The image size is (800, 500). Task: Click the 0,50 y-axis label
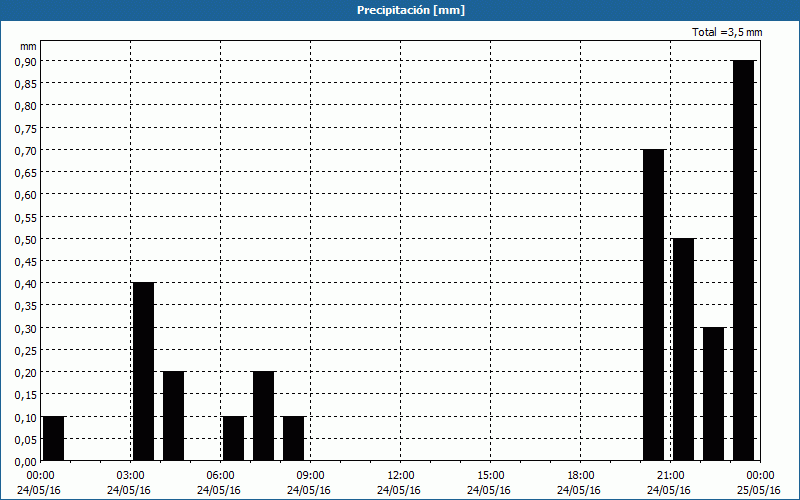click(26, 239)
